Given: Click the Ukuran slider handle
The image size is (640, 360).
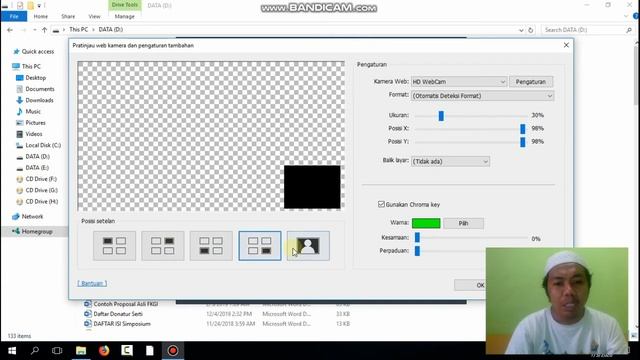Looking at the screenshot, I should (441, 116).
